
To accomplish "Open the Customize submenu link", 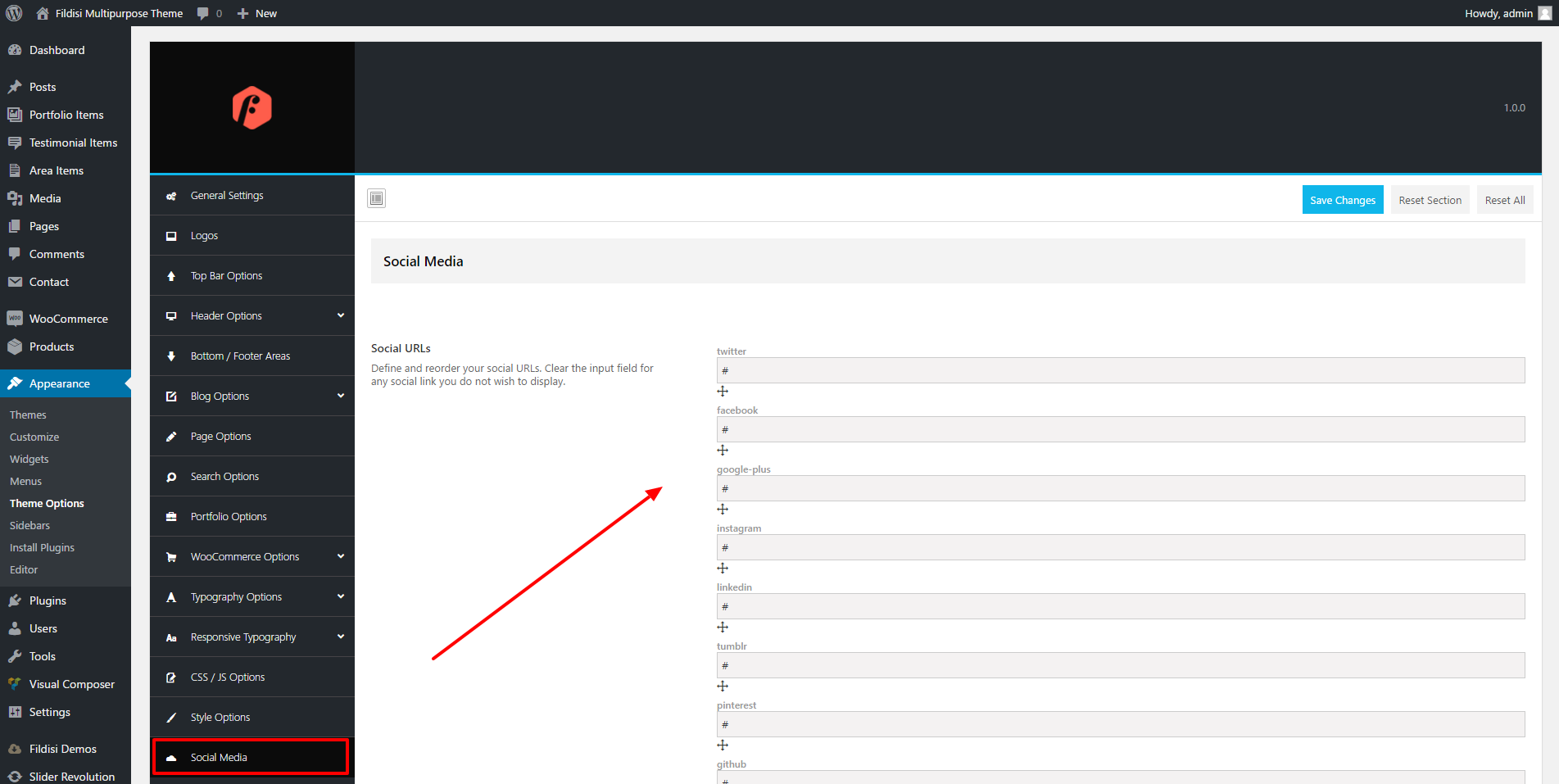I will [34, 437].
